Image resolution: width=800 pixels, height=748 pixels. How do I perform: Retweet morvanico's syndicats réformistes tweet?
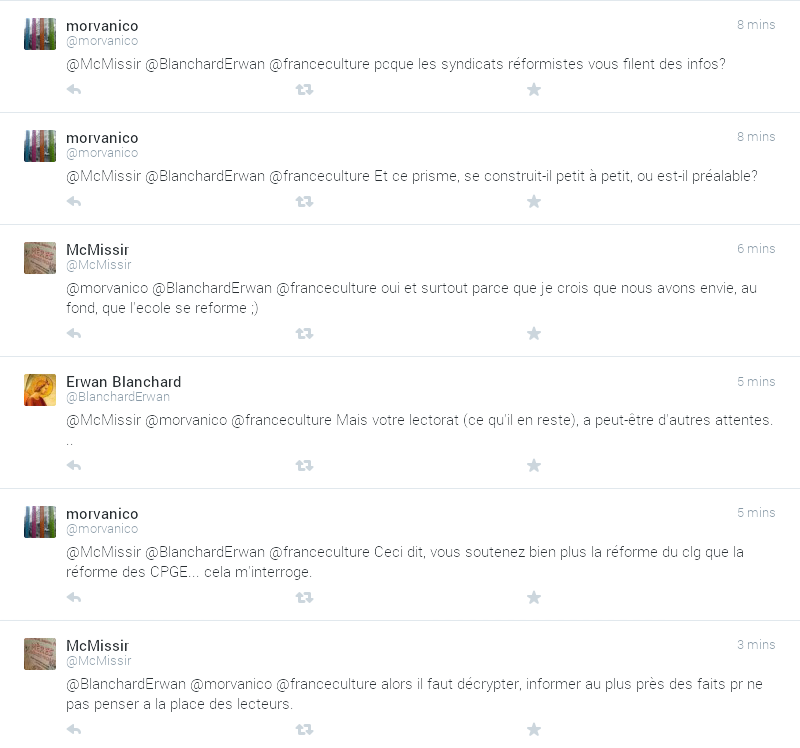tap(304, 90)
